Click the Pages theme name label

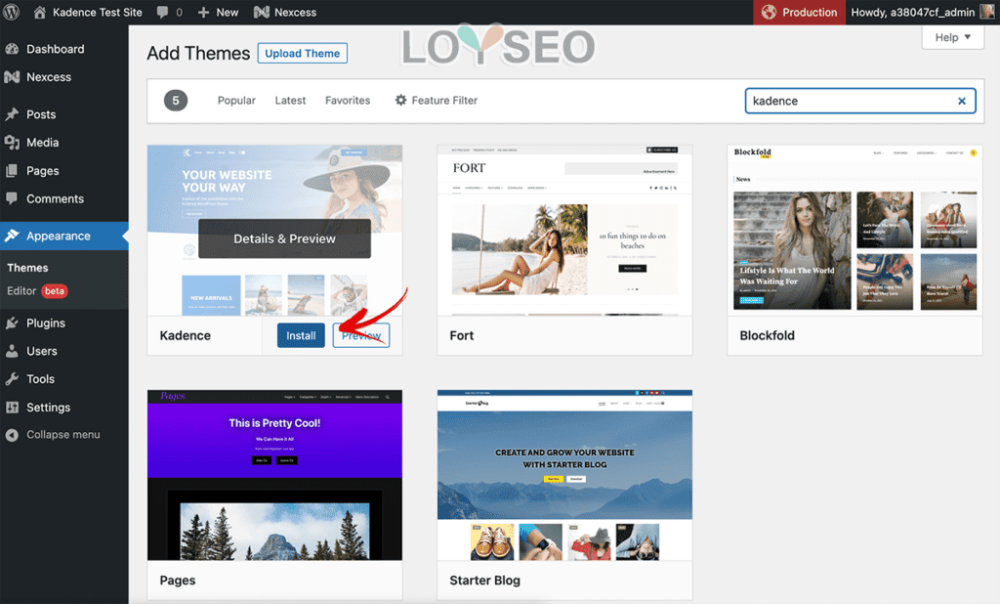click(177, 580)
